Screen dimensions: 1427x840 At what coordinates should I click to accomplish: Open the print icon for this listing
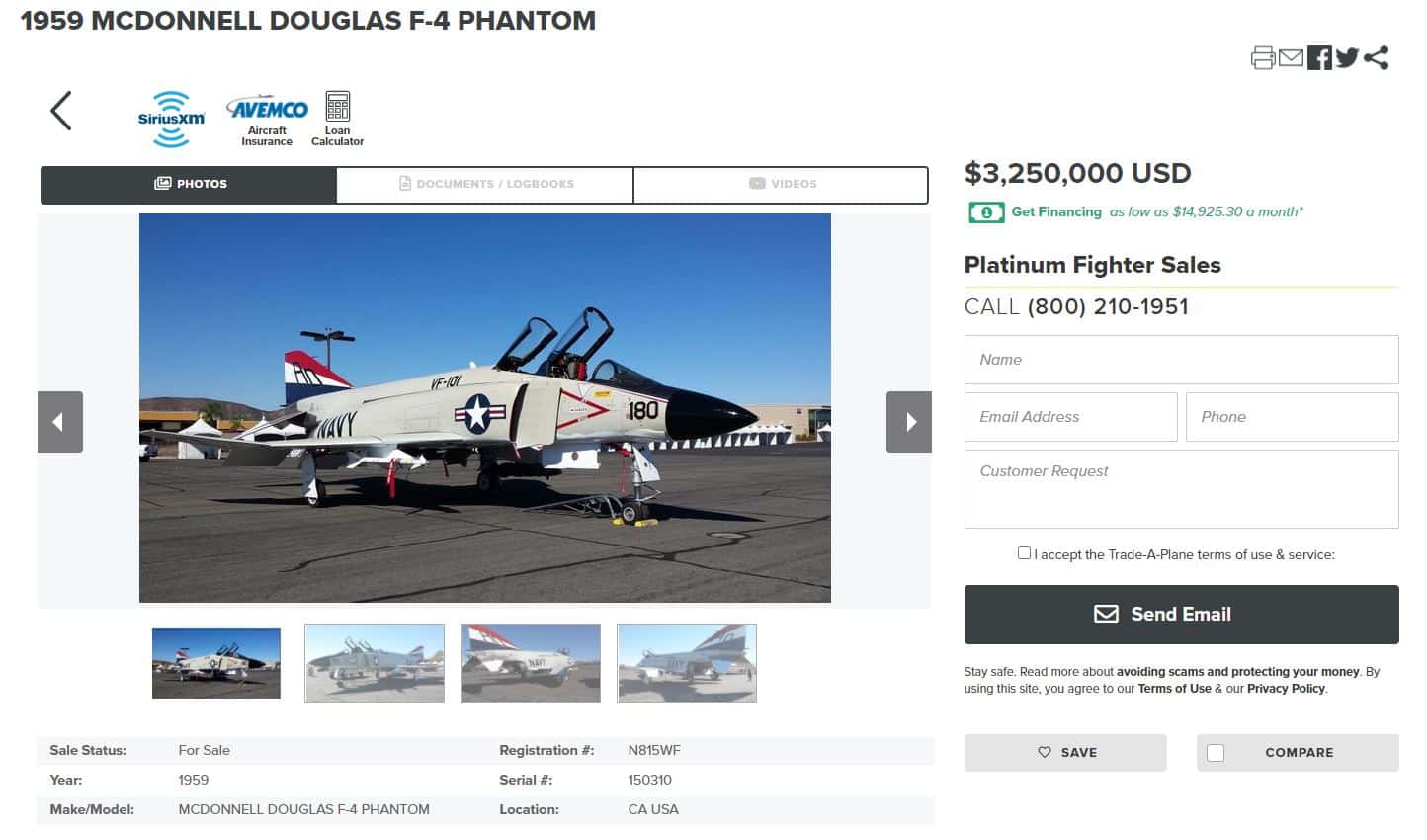1262,57
